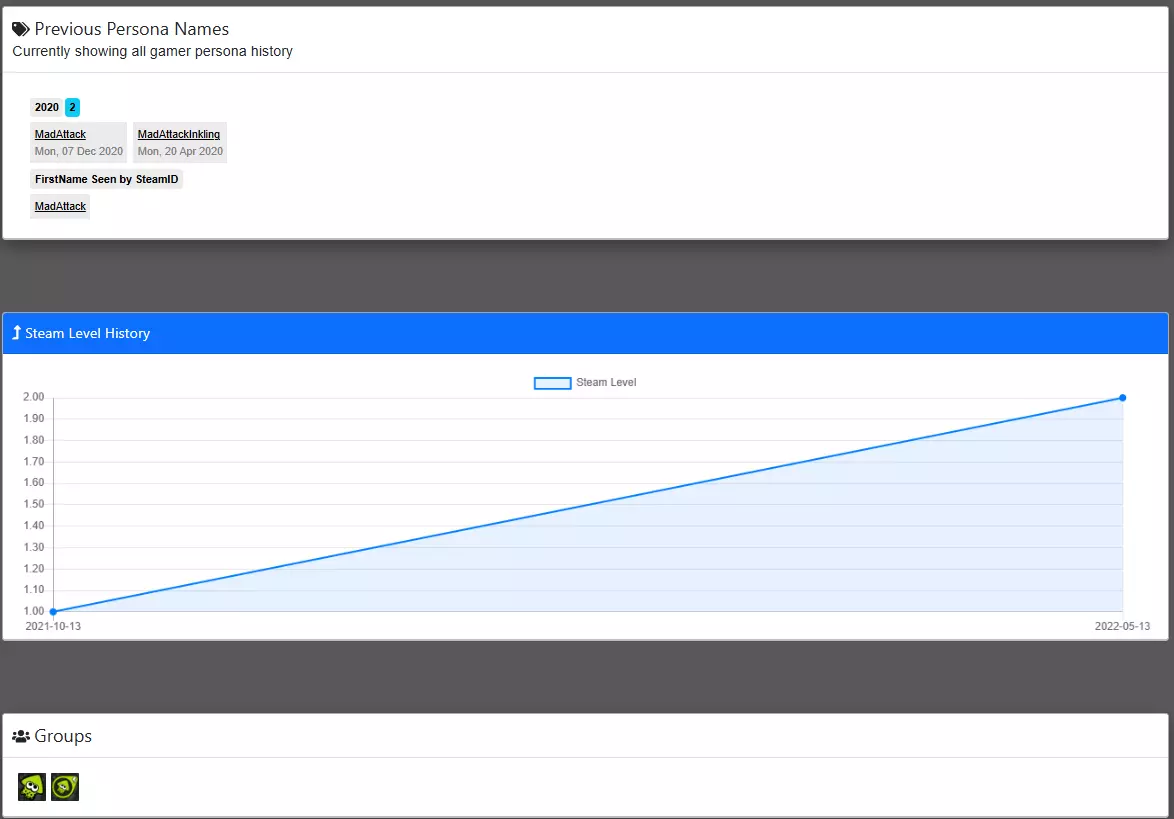Click the 2022-05-13 x-axis date label
Image resolution: width=1174 pixels, height=819 pixels.
(x=1122, y=626)
